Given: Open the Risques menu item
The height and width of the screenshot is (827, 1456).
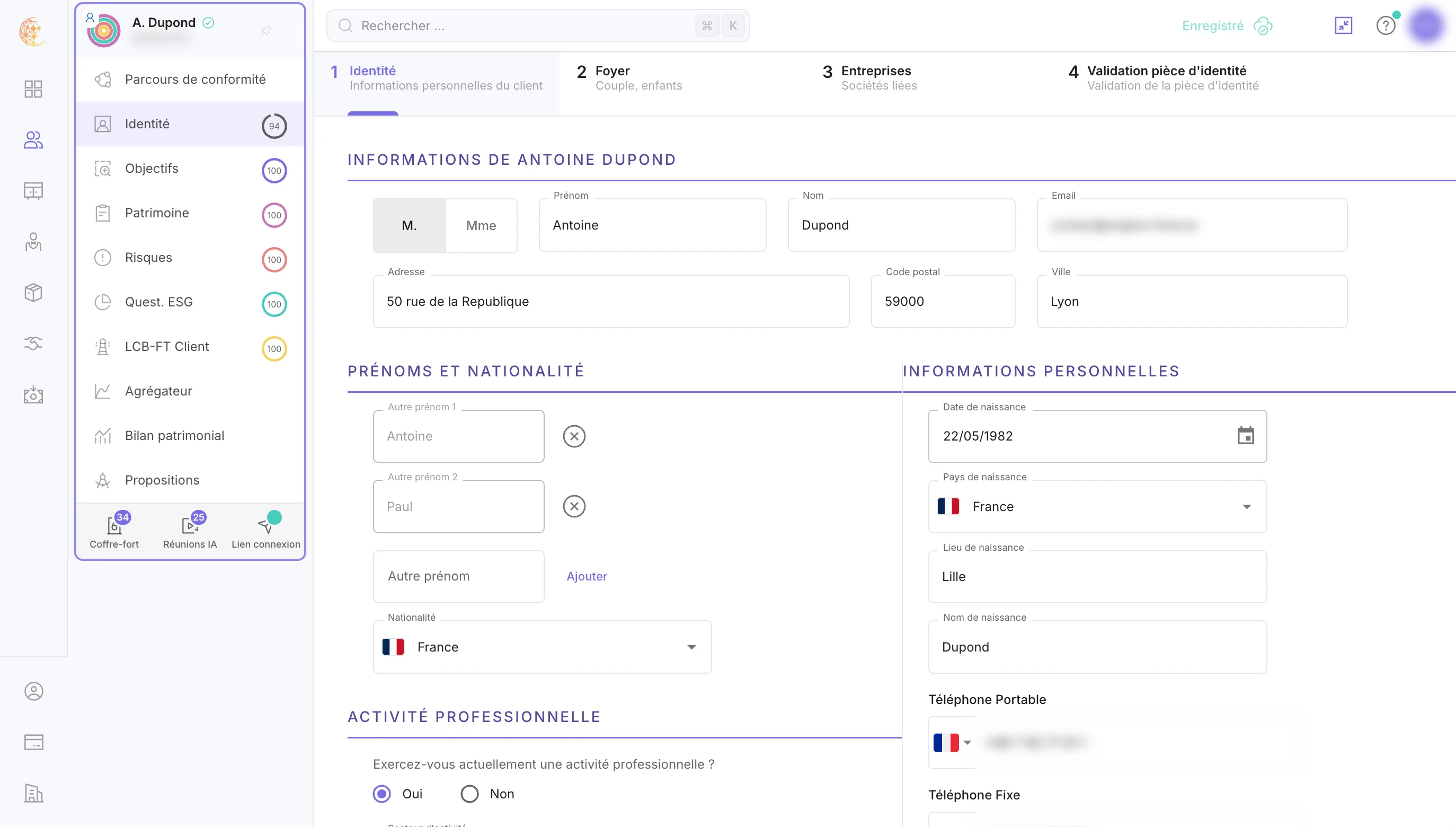Looking at the screenshot, I should pos(190,258).
